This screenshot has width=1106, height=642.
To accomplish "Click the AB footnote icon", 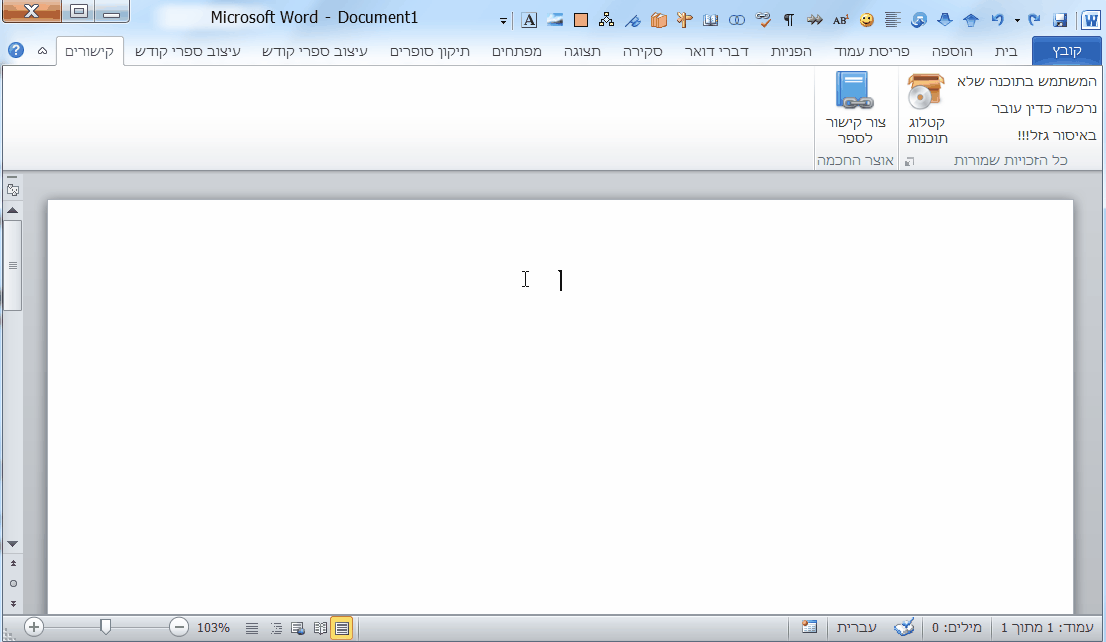I will click(x=840, y=20).
